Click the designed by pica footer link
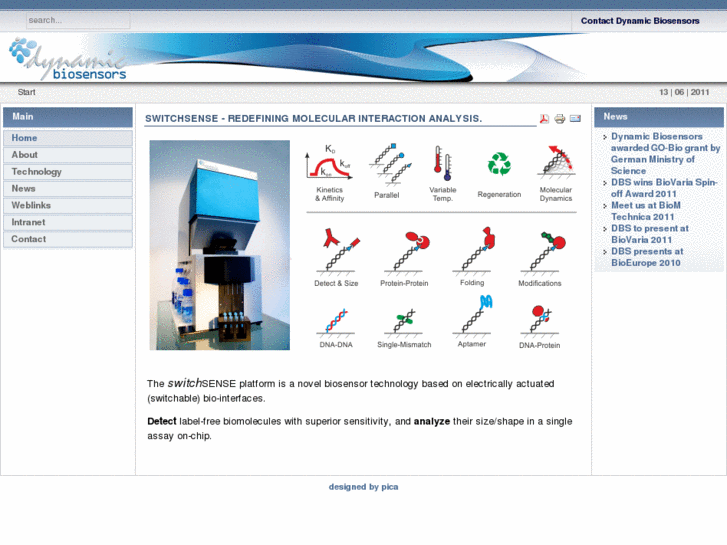Image resolution: width=727 pixels, height=545 pixels. (364, 487)
